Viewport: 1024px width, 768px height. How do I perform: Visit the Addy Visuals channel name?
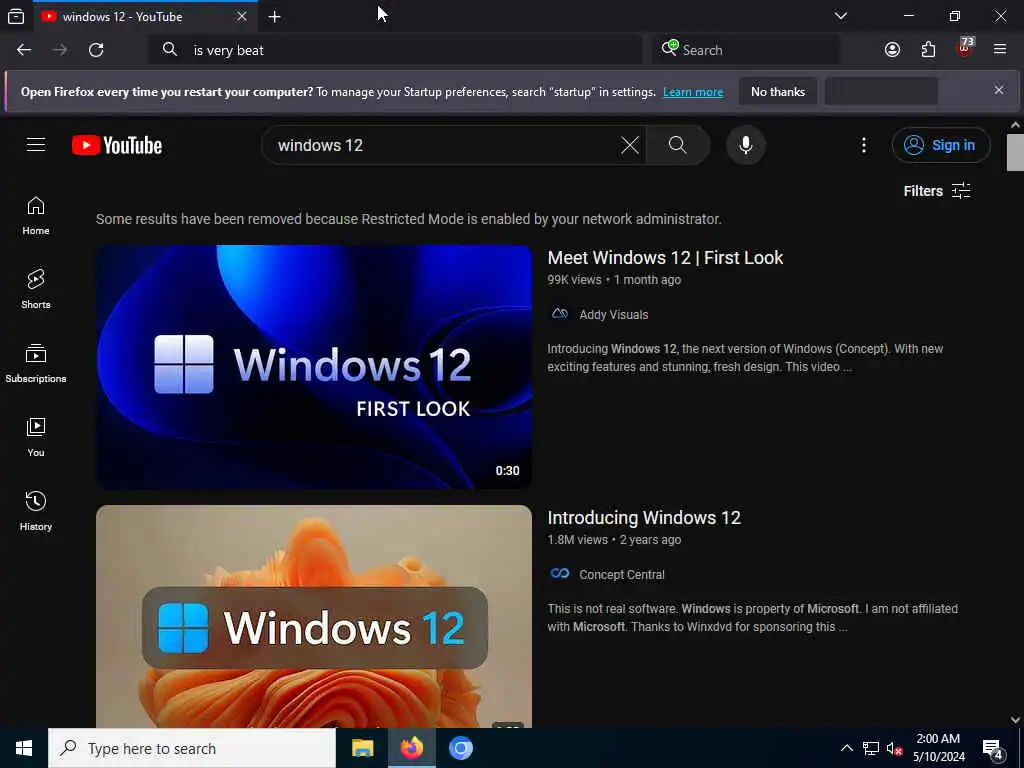point(613,314)
